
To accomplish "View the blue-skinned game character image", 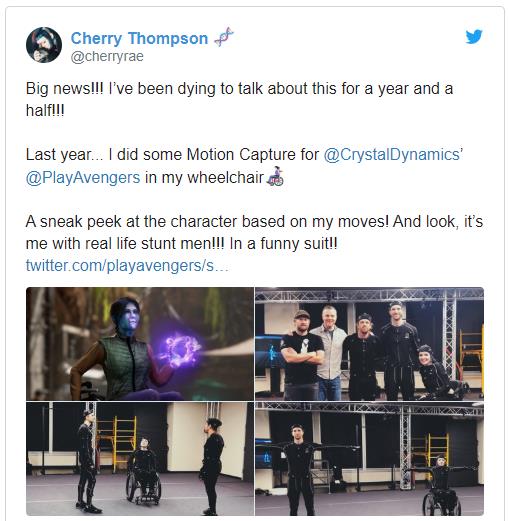I will (140, 344).
